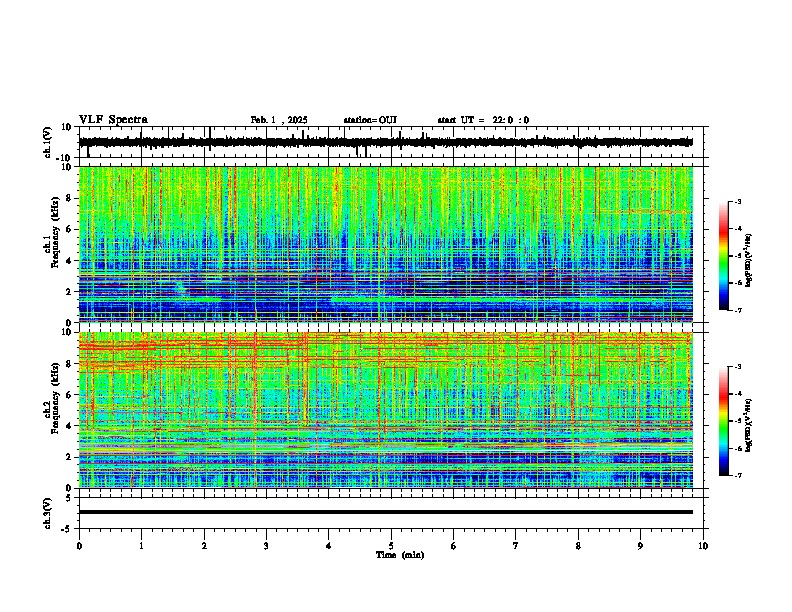
Task: Click time axis tick label "3"
Action: [266, 546]
